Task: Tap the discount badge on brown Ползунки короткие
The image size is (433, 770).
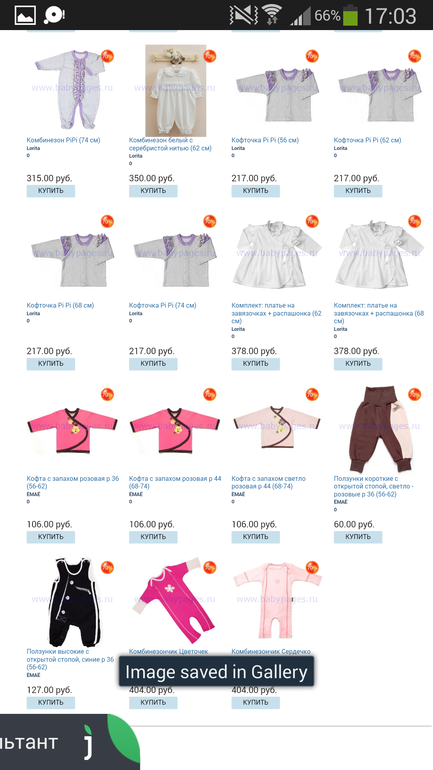Action: [414, 394]
